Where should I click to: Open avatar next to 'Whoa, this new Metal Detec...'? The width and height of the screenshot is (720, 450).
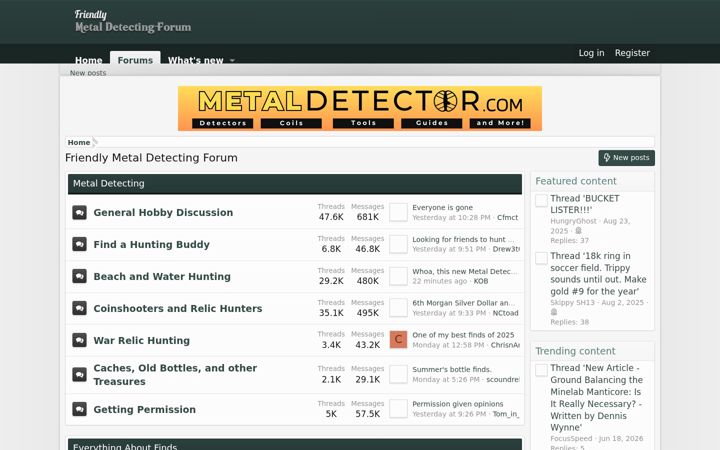point(398,276)
